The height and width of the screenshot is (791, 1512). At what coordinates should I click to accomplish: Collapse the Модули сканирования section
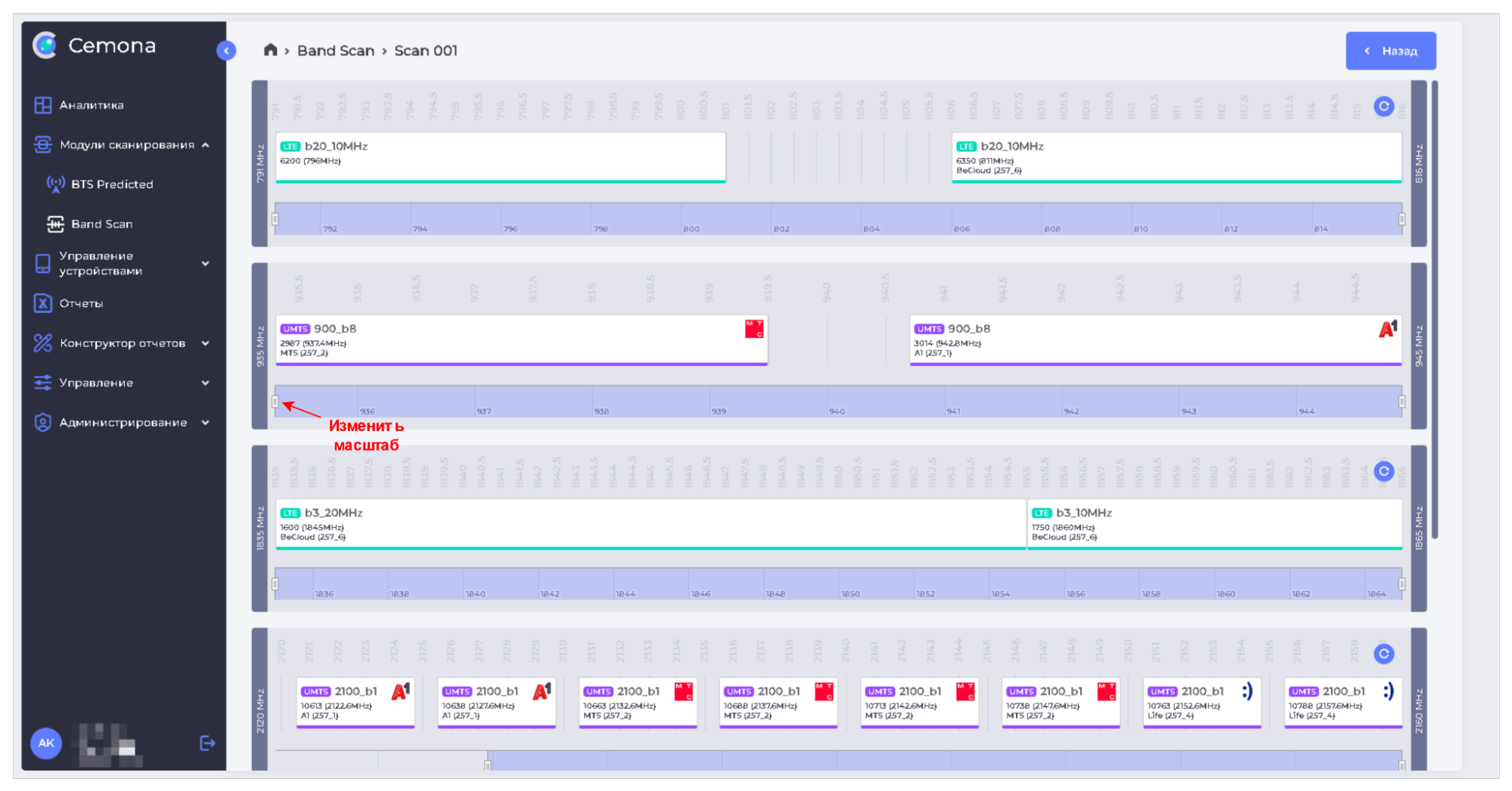(205, 145)
